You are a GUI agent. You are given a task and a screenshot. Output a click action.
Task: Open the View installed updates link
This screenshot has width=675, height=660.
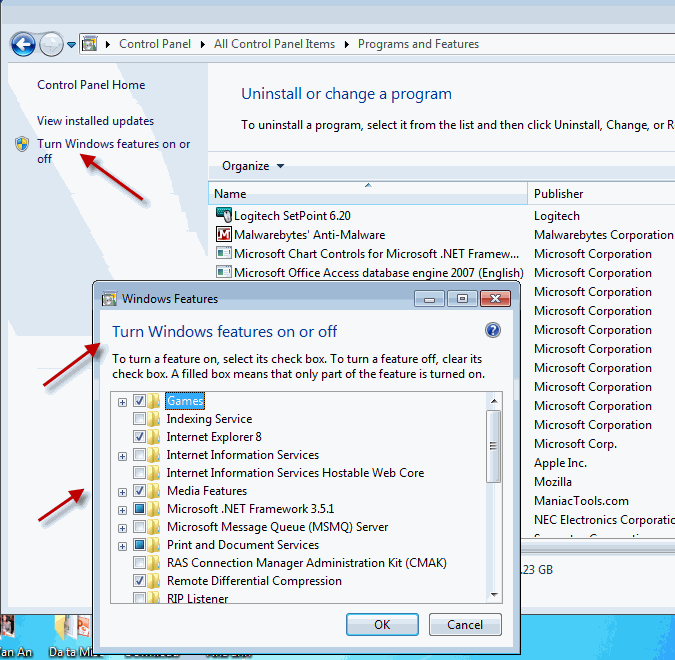point(95,121)
